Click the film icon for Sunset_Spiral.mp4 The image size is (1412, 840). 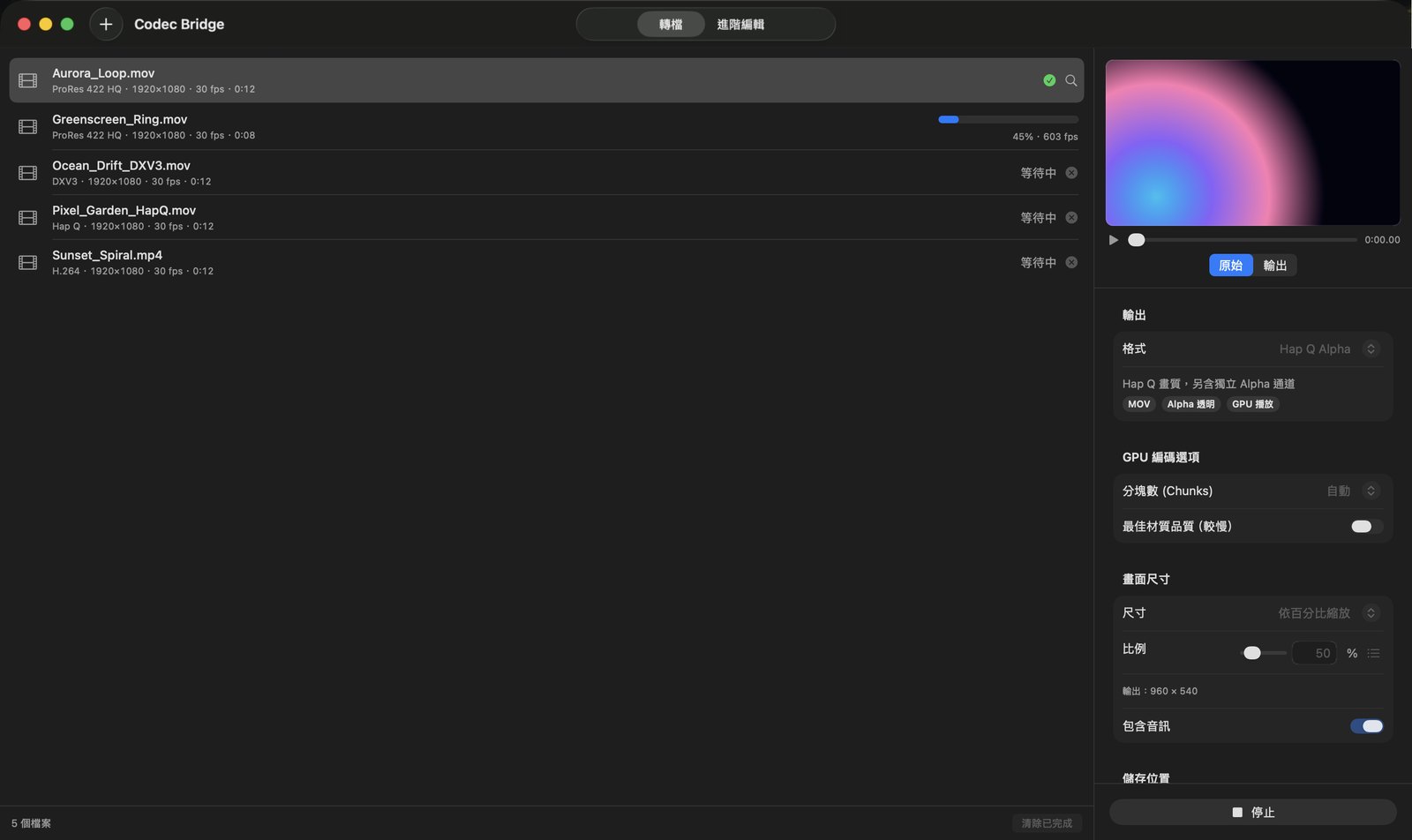(x=28, y=263)
